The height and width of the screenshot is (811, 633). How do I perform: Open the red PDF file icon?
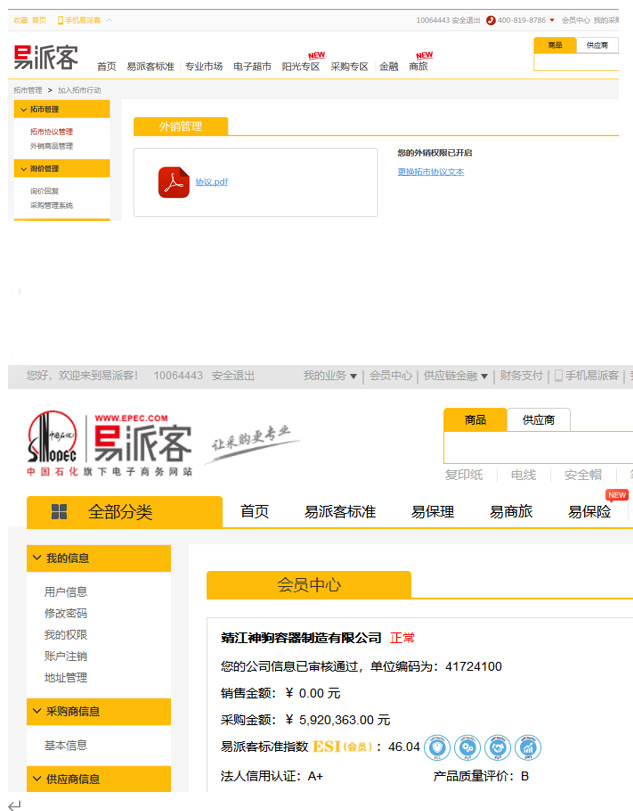click(174, 182)
